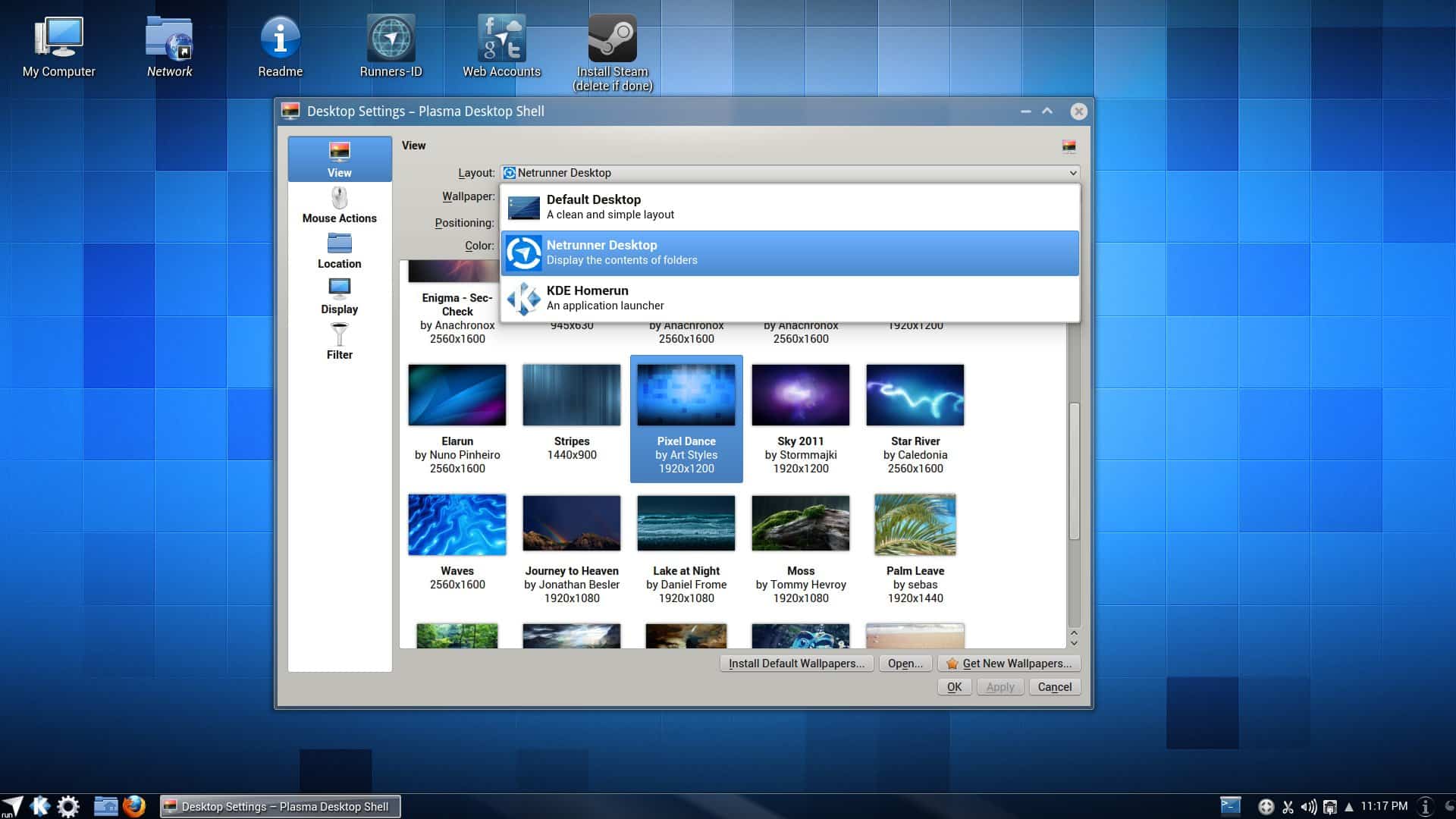Switch to the Display section
The image size is (1456, 819).
coord(340,297)
